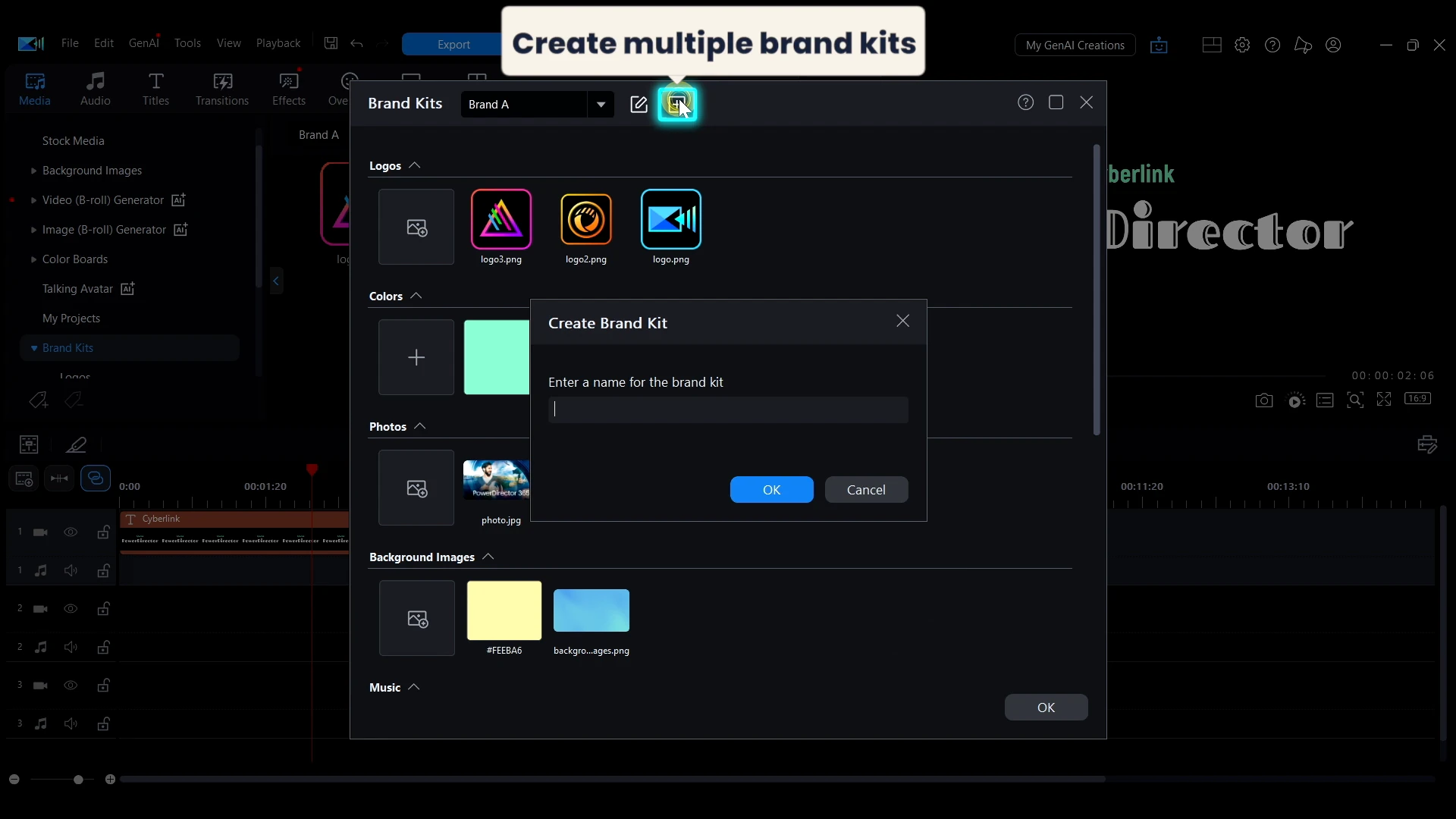The width and height of the screenshot is (1456, 819).
Task: Click the Export button
Action: [x=453, y=45]
